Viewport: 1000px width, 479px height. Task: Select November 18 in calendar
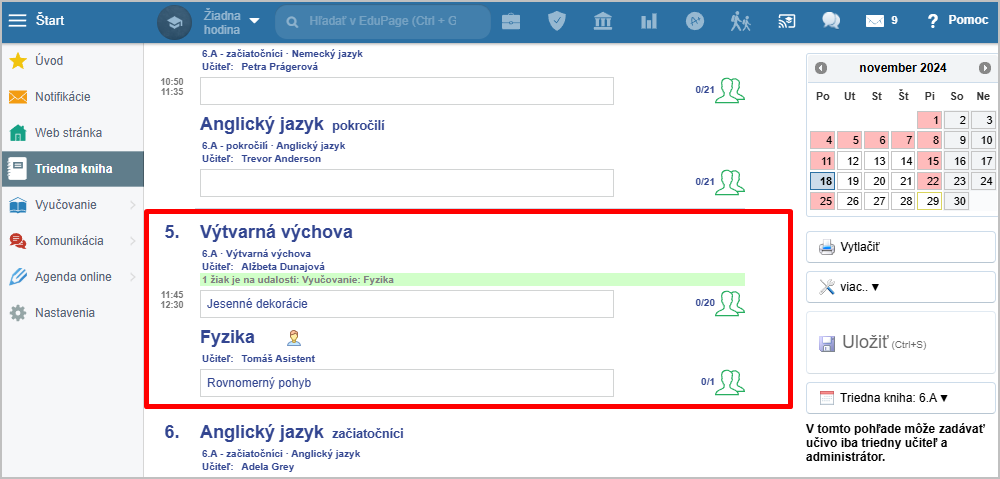point(823,181)
